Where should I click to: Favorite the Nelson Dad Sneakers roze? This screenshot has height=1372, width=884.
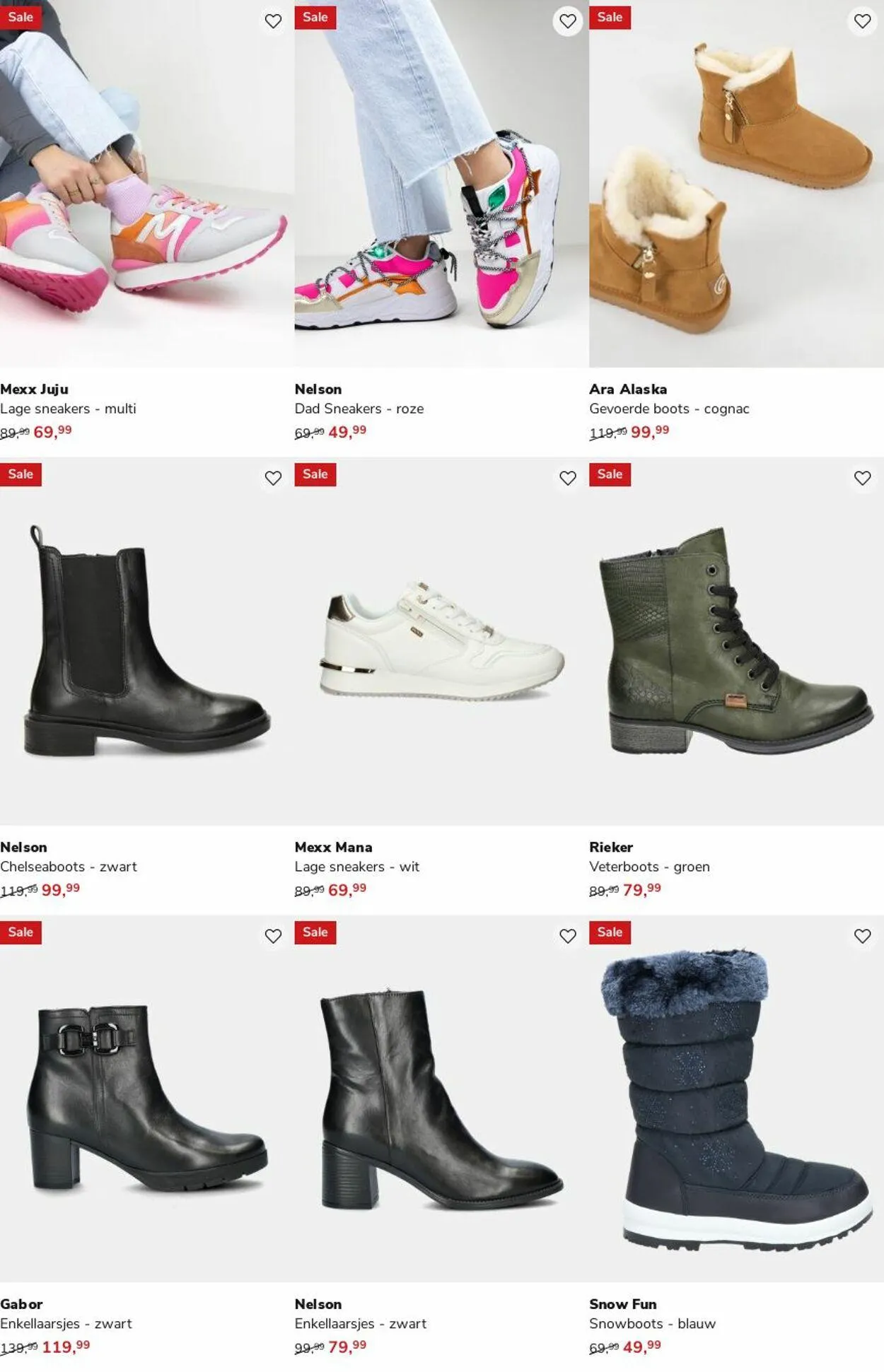568,21
